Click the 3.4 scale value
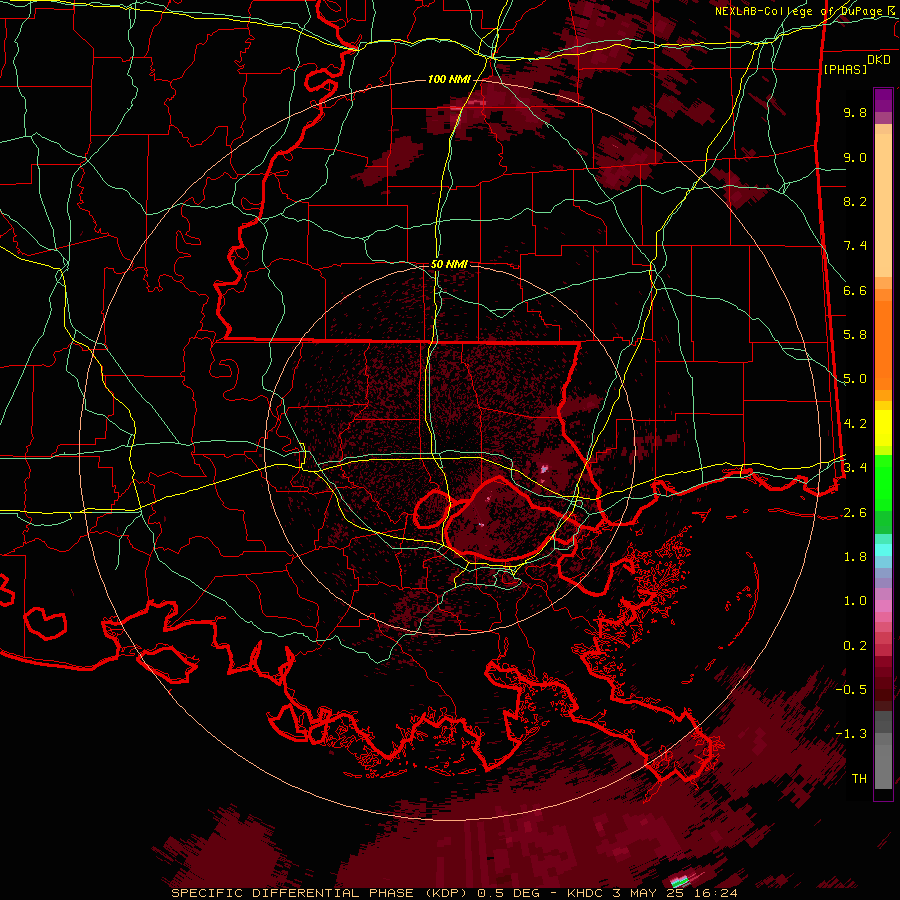900x900 pixels. [x=855, y=468]
